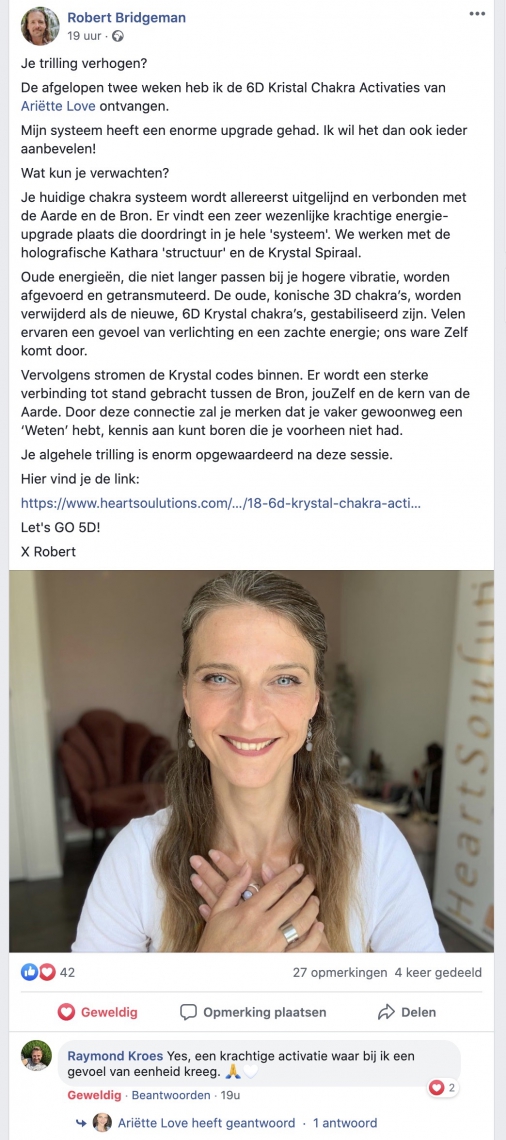The image size is (506, 1140).
Task: Click Raymond Kroes' avatar picture
Action: click(x=36, y=1055)
